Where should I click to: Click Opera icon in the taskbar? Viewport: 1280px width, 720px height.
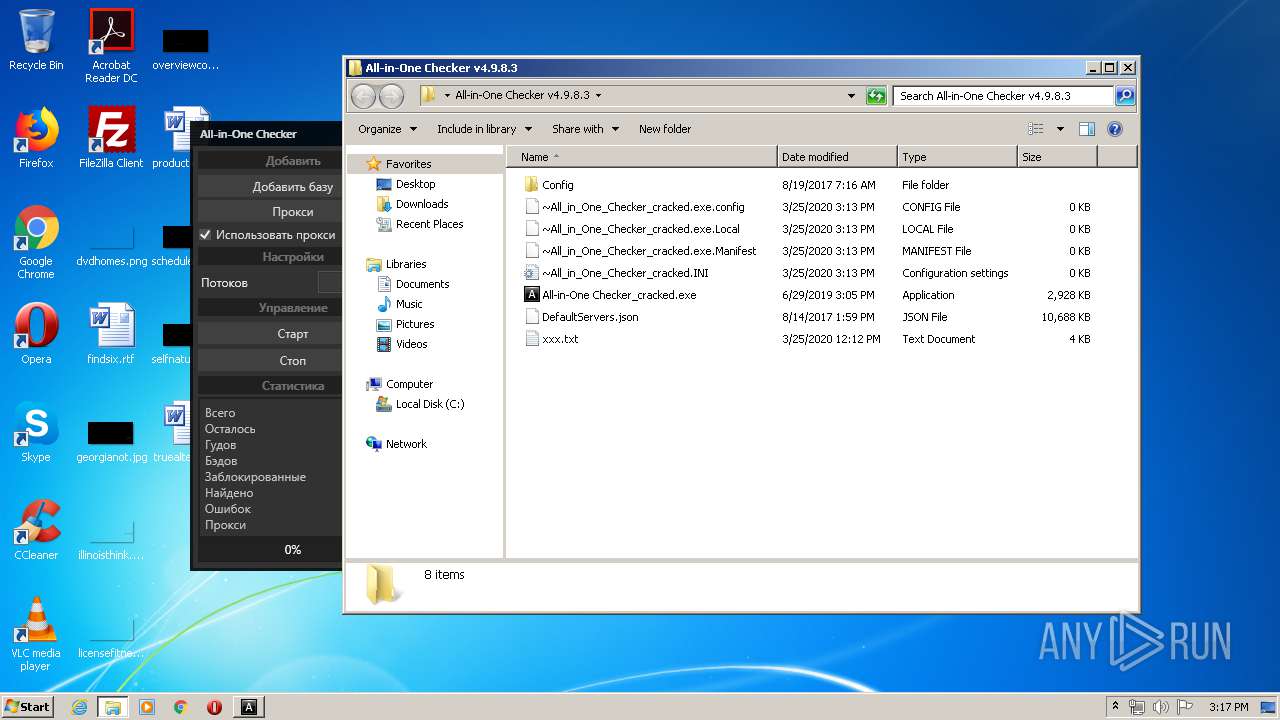point(214,707)
